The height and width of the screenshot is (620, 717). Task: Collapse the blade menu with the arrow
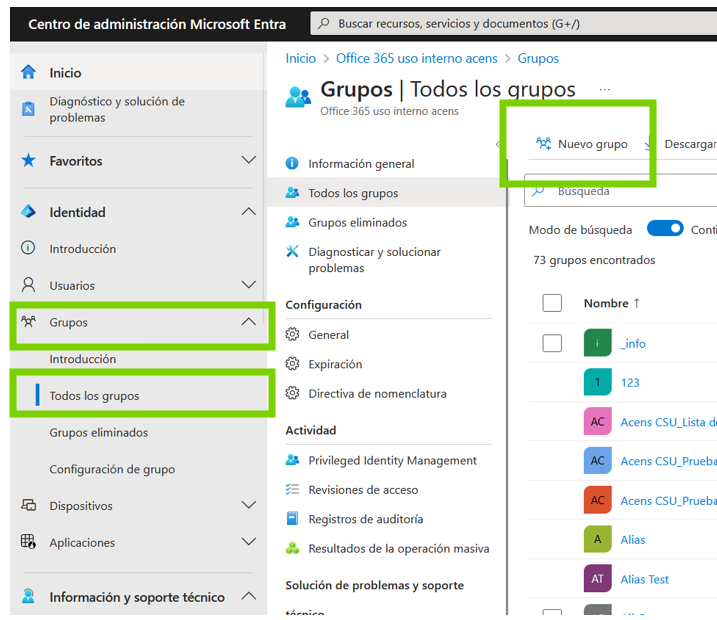click(498, 144)
